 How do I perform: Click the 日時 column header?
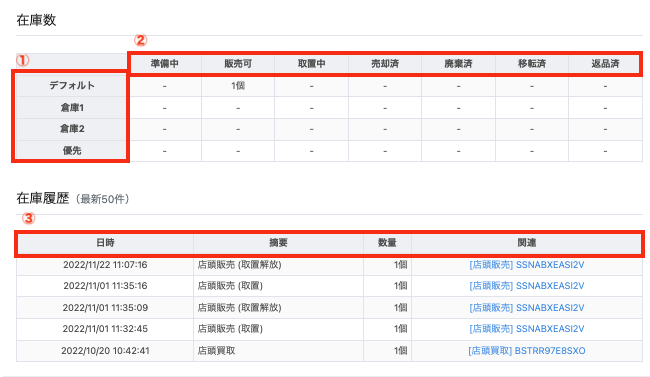pyautogui.click(x=105, y=243)
